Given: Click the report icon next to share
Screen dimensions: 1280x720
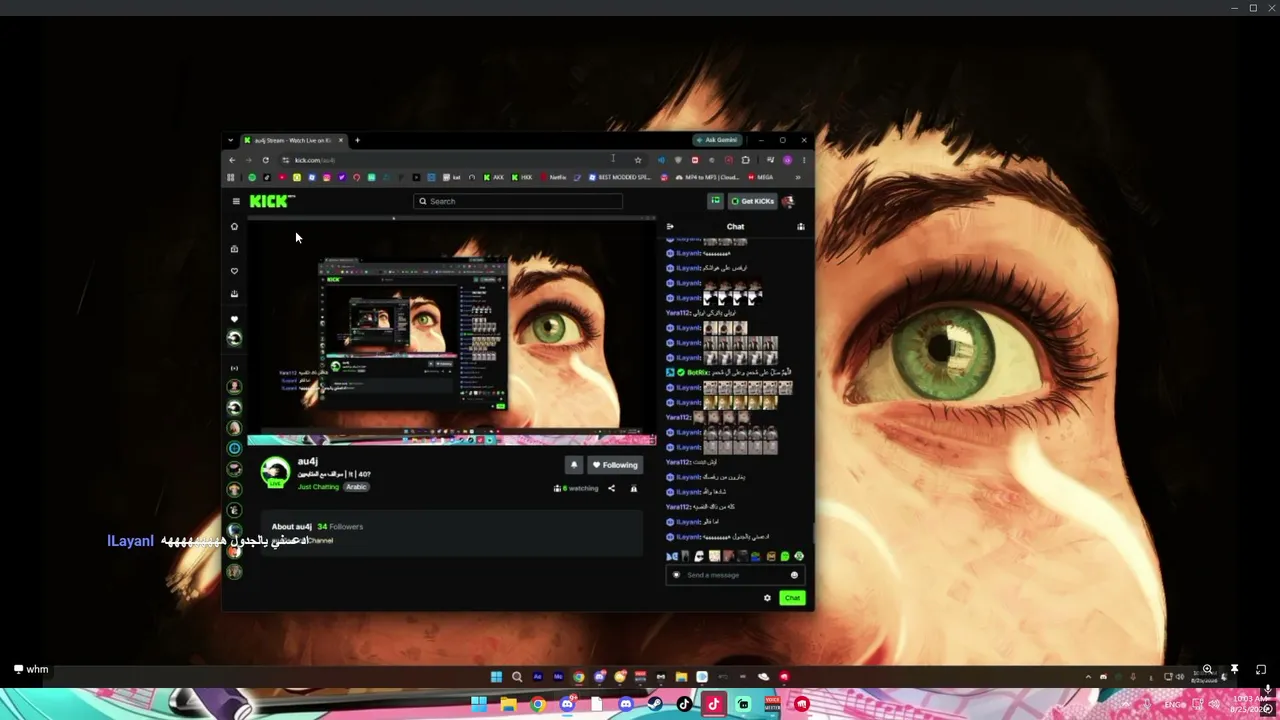Looking at the screenshot, I should click(633, 489).
